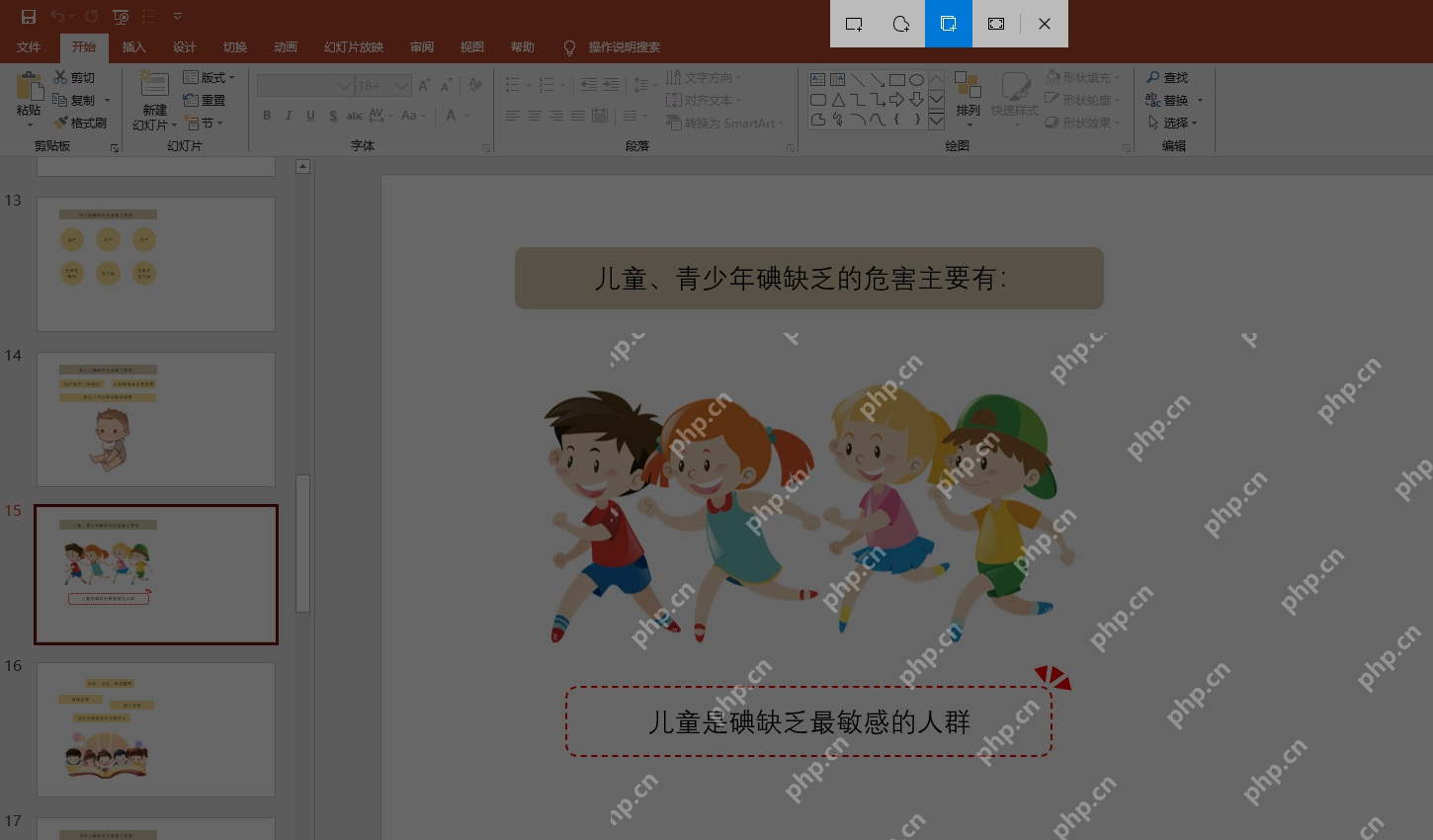
Task: Select the fullscreen snip mode in snipping bar
Action: (x=996, y=24)
